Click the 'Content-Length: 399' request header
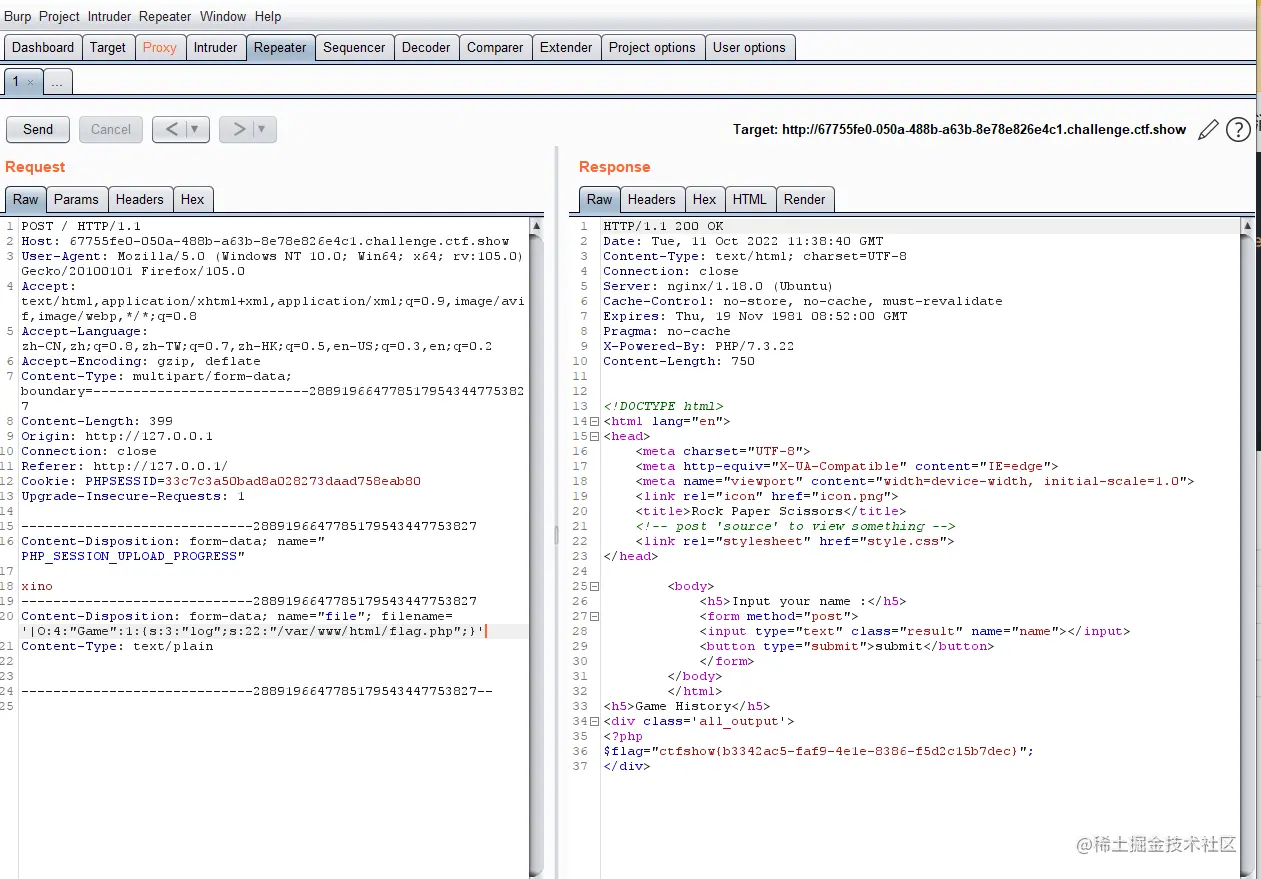The image size is (1261, 879). [x=97, y=422]
